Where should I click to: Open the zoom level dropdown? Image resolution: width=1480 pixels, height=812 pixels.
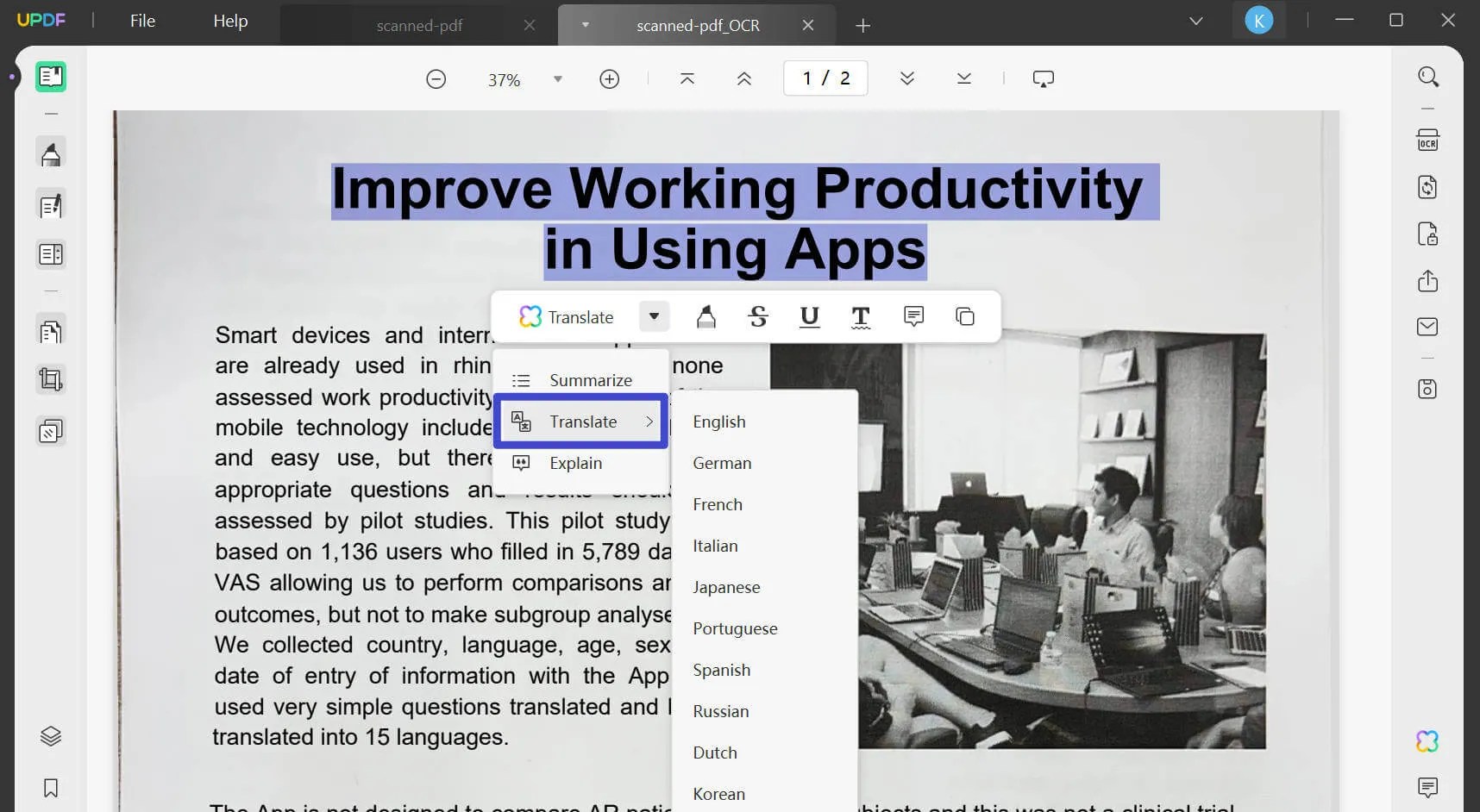coord(557,78)
